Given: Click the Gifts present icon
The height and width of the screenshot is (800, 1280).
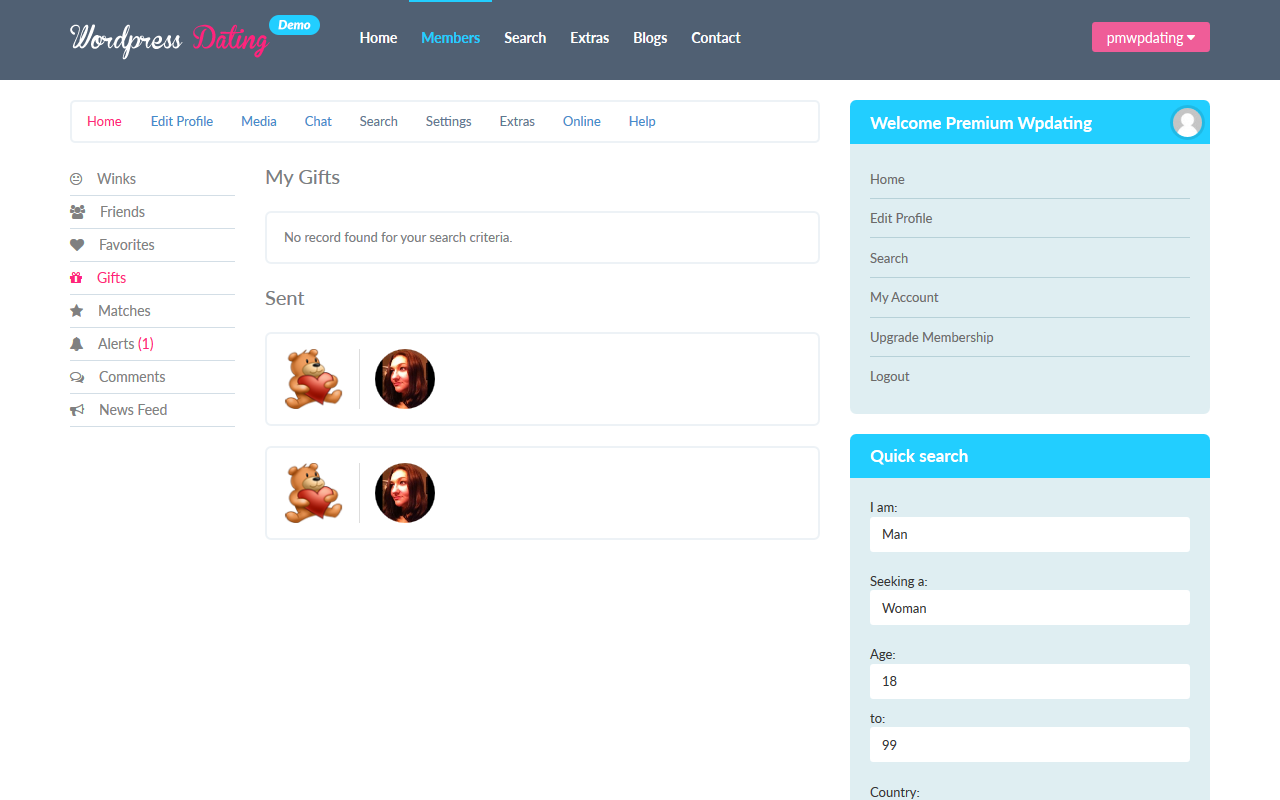Looking at the screenshot, I should 76,278.
